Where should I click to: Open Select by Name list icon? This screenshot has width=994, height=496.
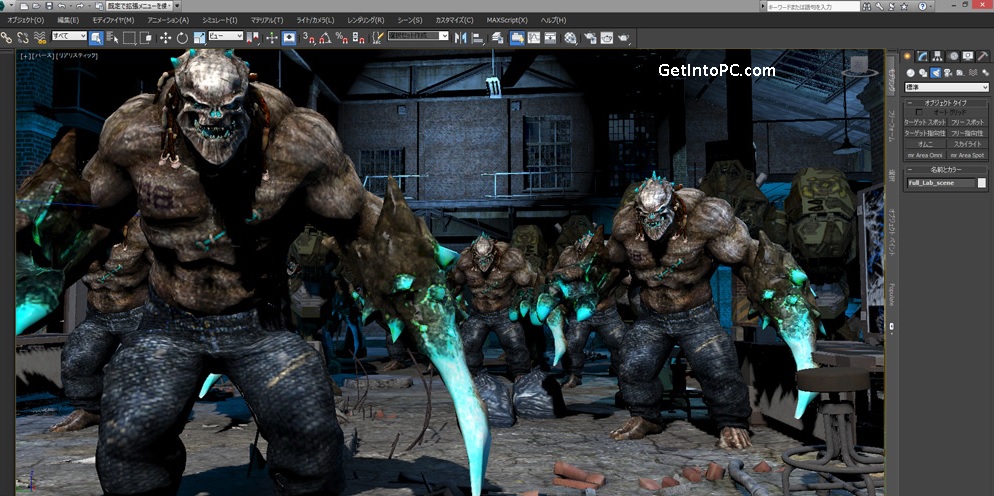tap(113, 38)
